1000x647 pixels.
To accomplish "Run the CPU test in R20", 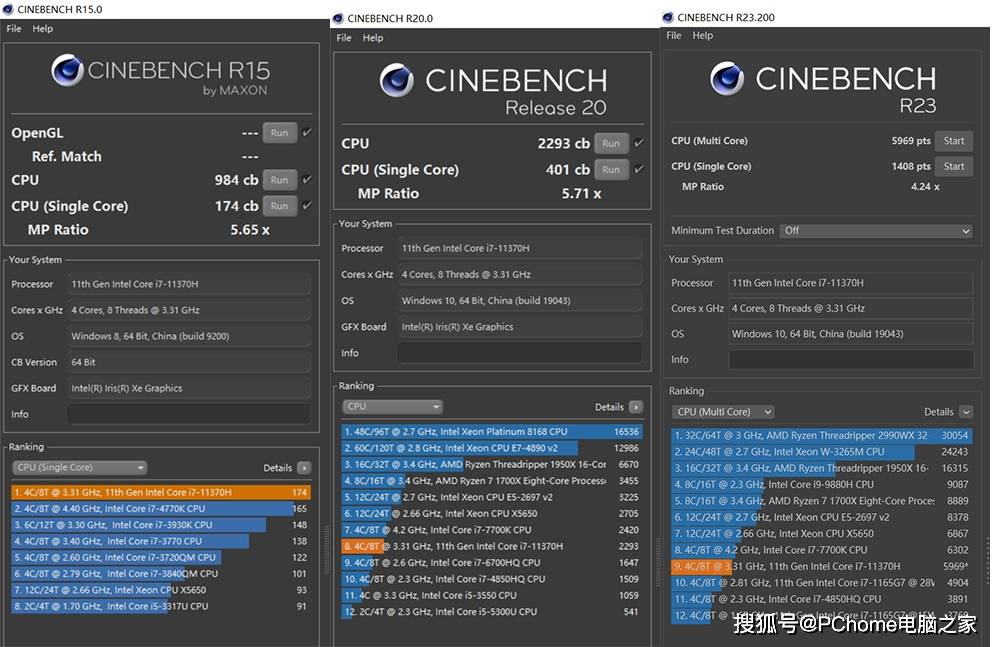I will [x=611, y=144].
